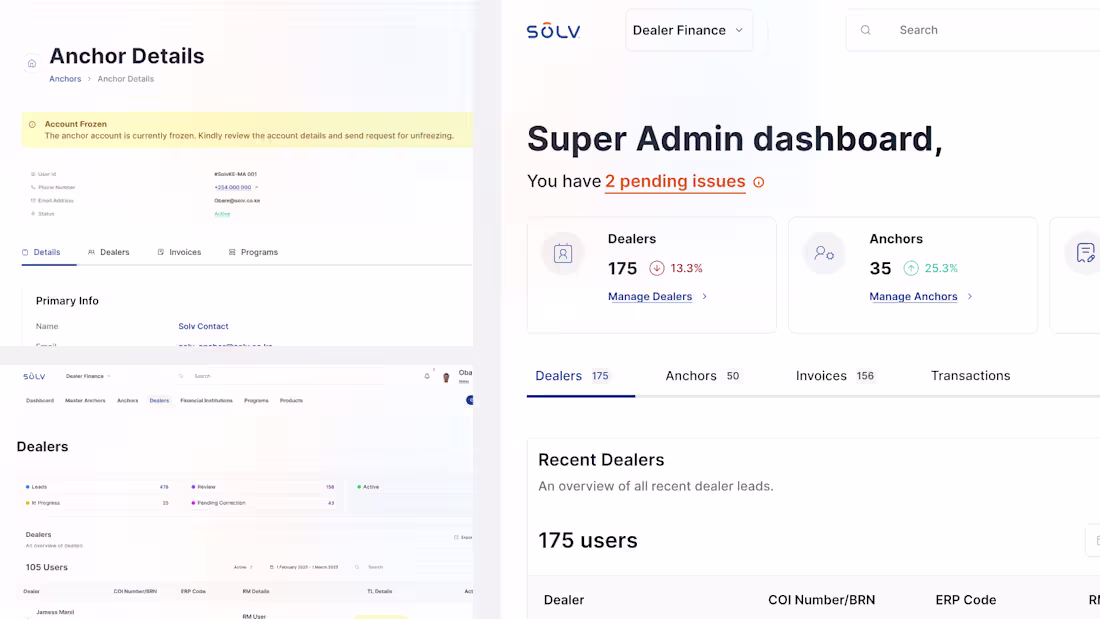Switch to Invoices tab in Anchor Details
Viewport: 1100px width, 619px height.
tap(180, 252)
